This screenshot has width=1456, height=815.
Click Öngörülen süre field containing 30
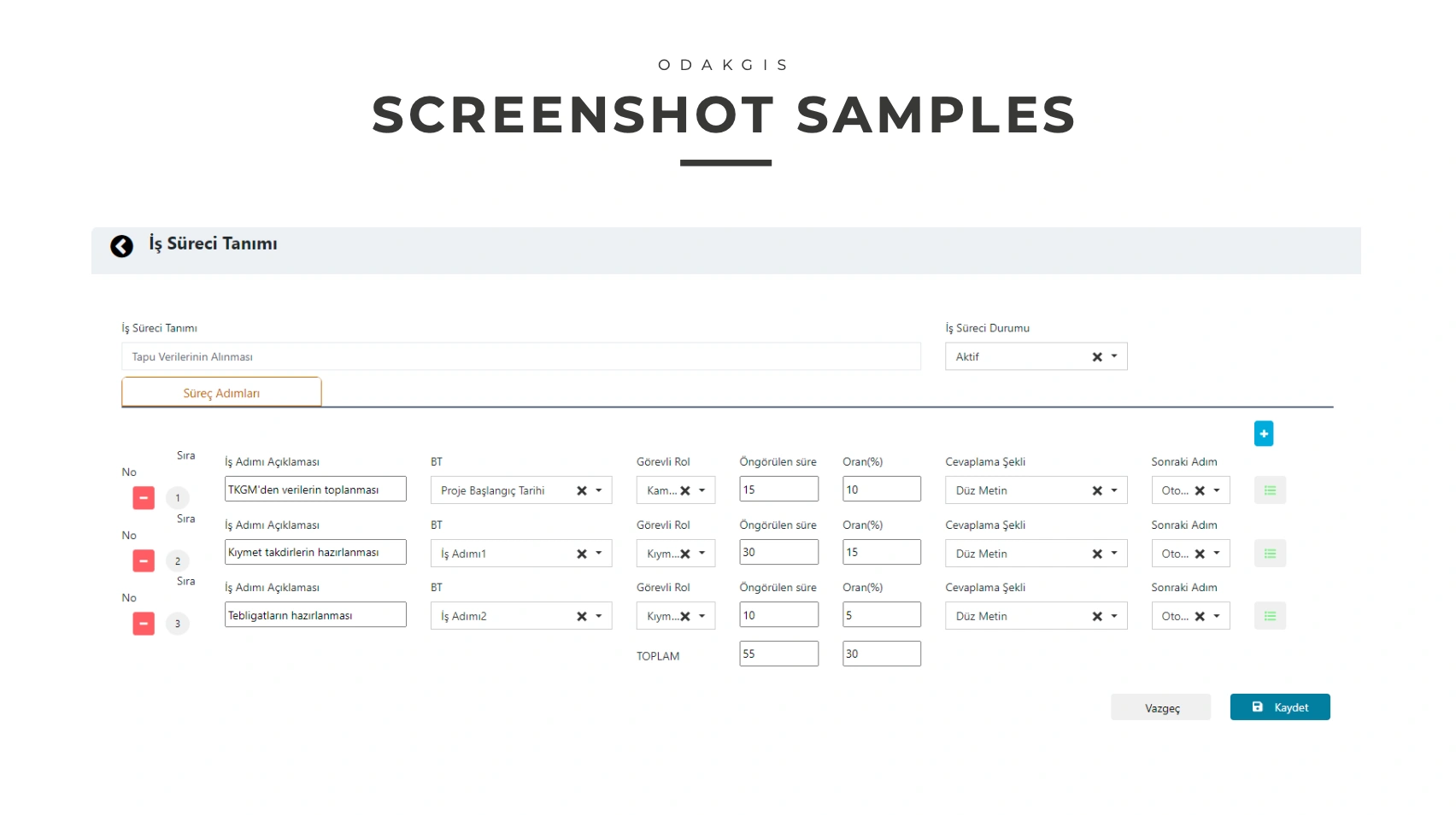778,553
